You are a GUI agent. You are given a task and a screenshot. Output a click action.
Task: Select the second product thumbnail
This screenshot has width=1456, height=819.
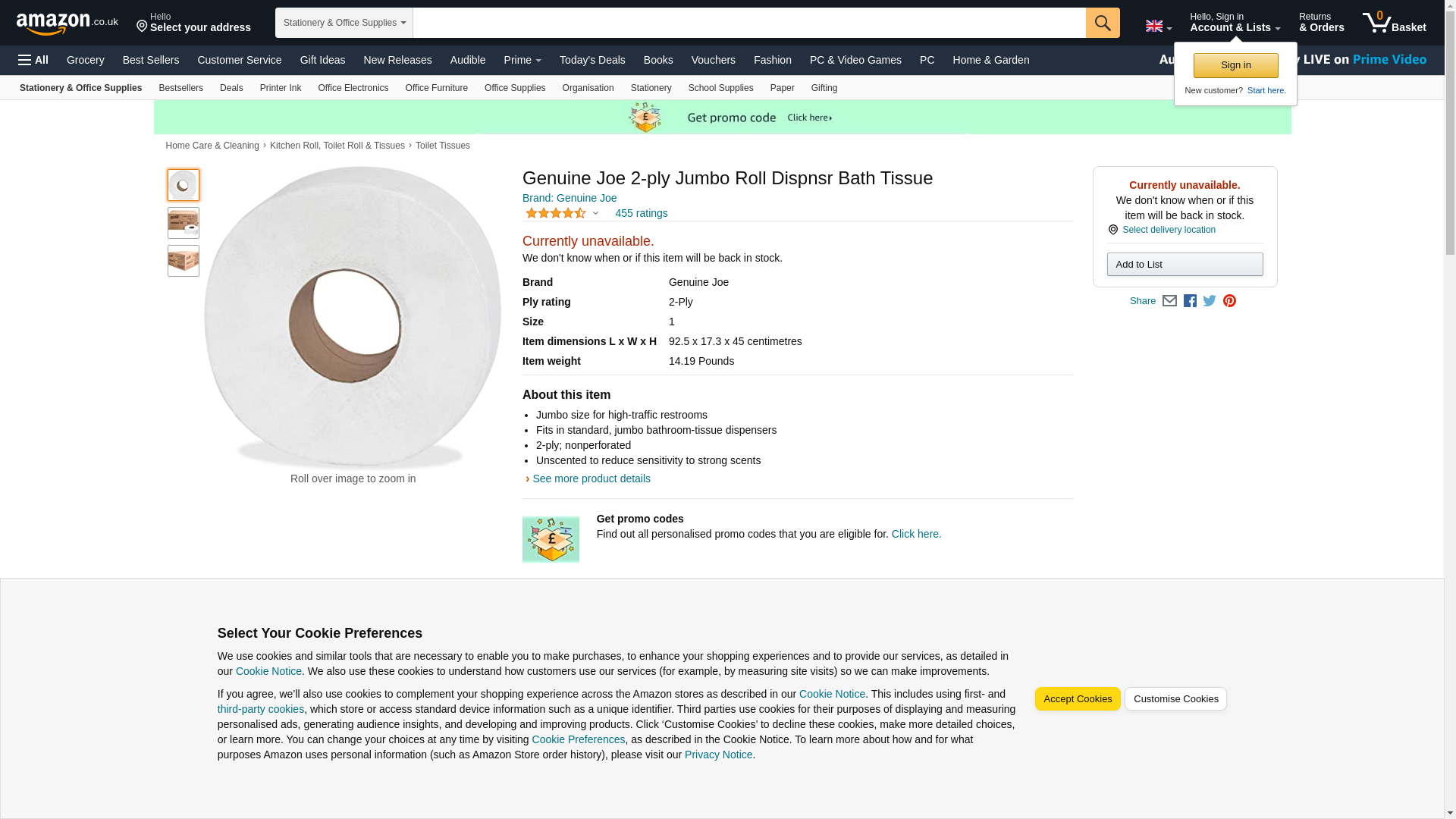pos(183,223)
